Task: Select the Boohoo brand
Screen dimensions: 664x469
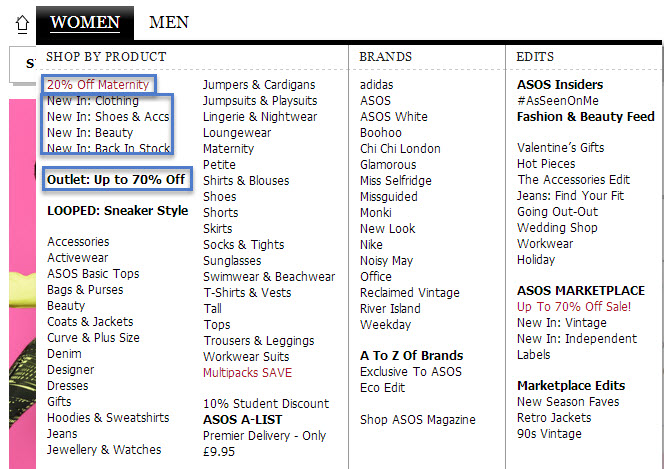Action: tap(381, 133)
